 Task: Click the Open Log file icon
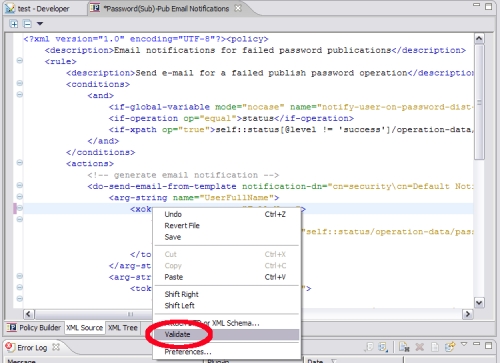pos(435,347)
